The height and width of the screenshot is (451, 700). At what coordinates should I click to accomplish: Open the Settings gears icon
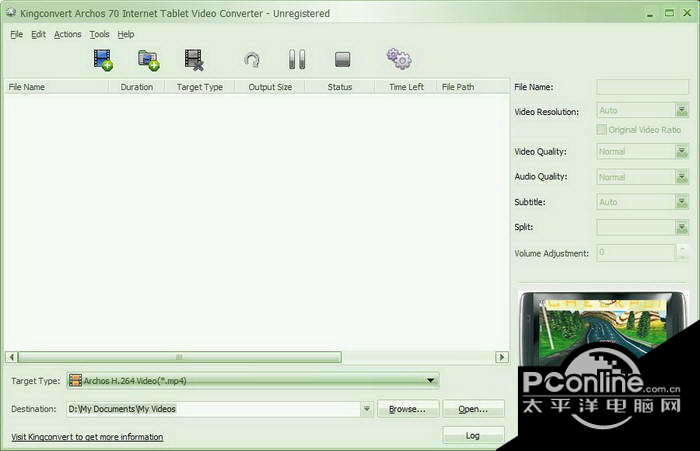click(399, 59)
